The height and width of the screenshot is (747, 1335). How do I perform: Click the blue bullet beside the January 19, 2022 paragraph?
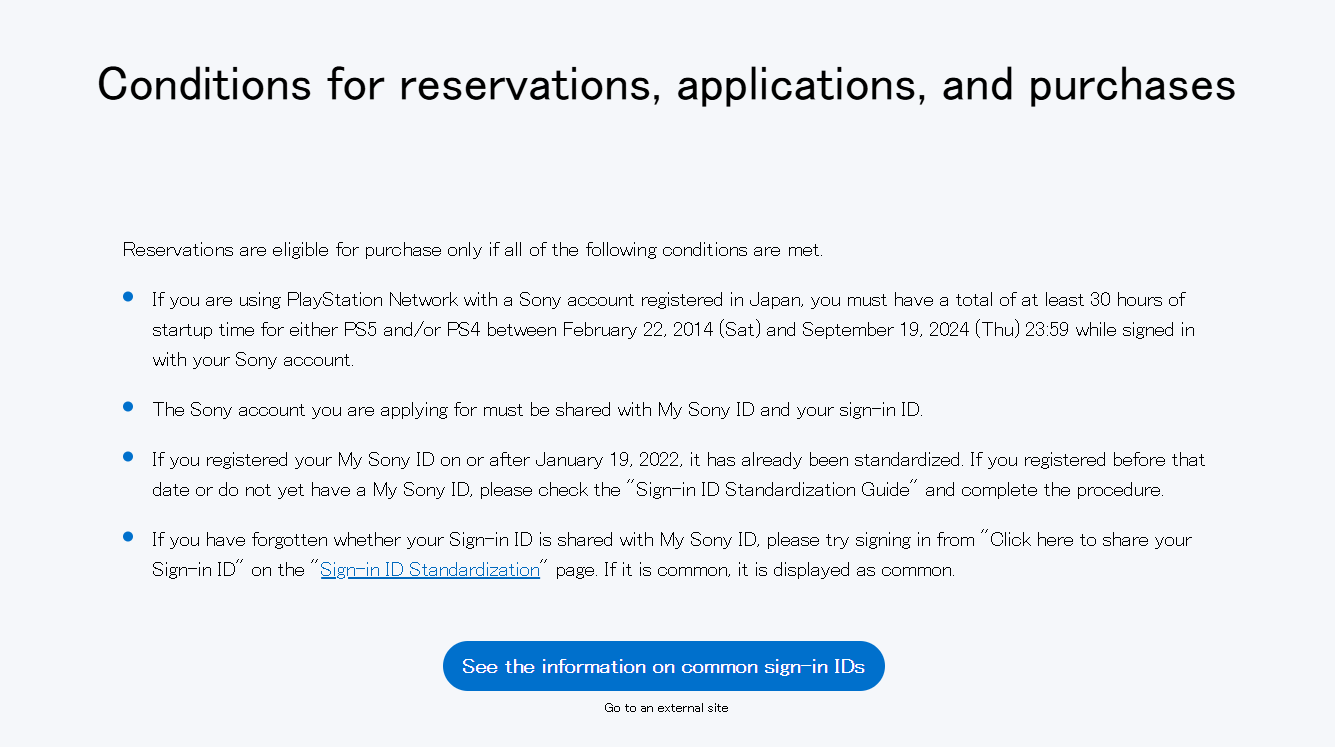pos(128,457)
